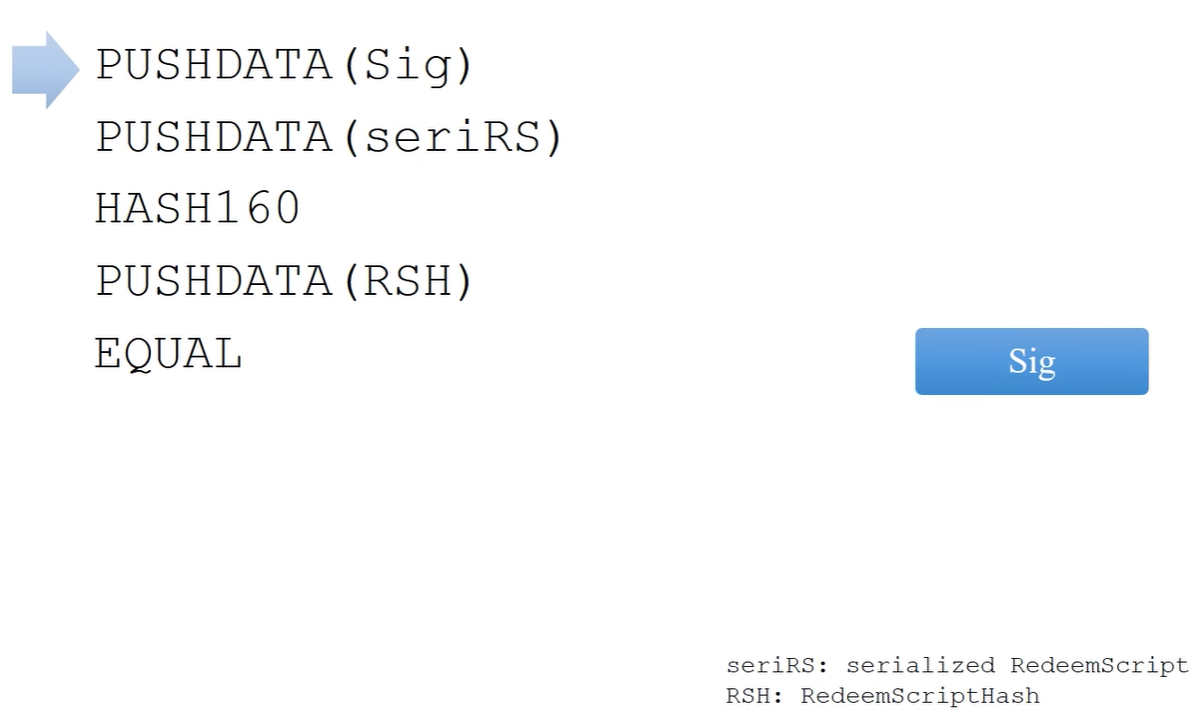Viewport: 1200px width, 715px height.
Task: Select the PUSHDATA(seriRS) instruction line
Action: click(x=330, y=137)
